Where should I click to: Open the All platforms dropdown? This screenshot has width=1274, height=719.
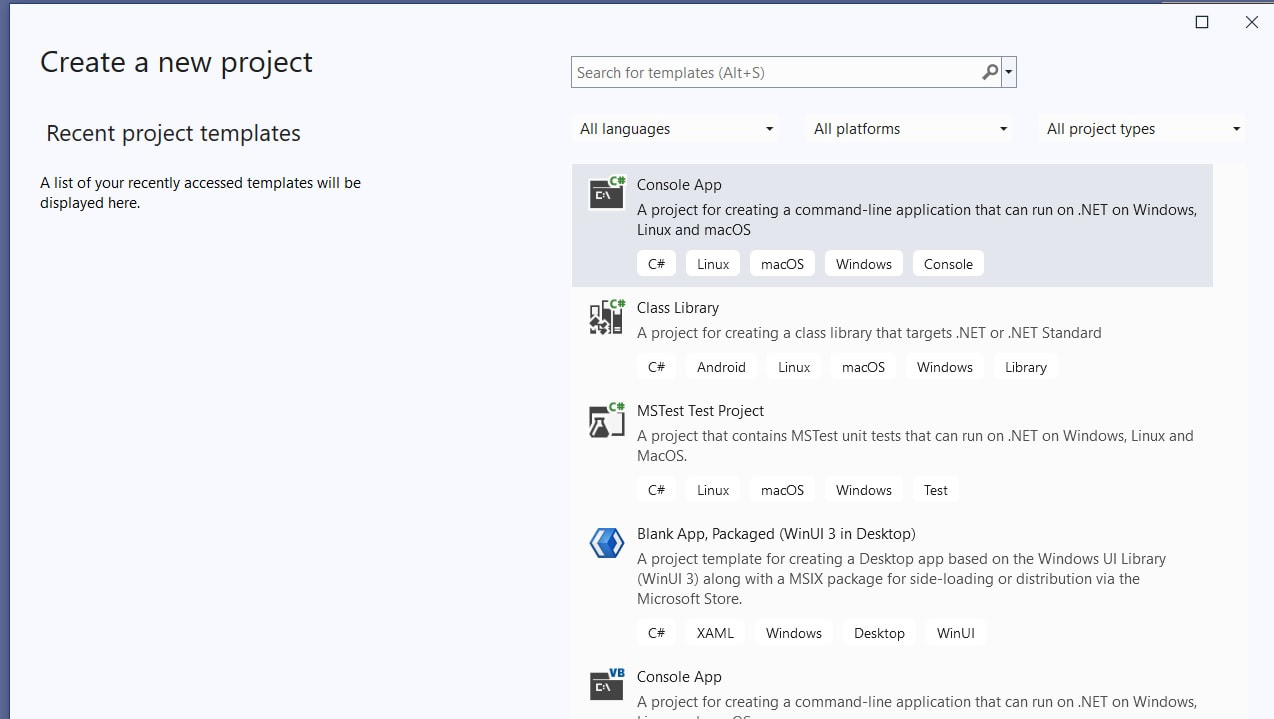[910, 129]
